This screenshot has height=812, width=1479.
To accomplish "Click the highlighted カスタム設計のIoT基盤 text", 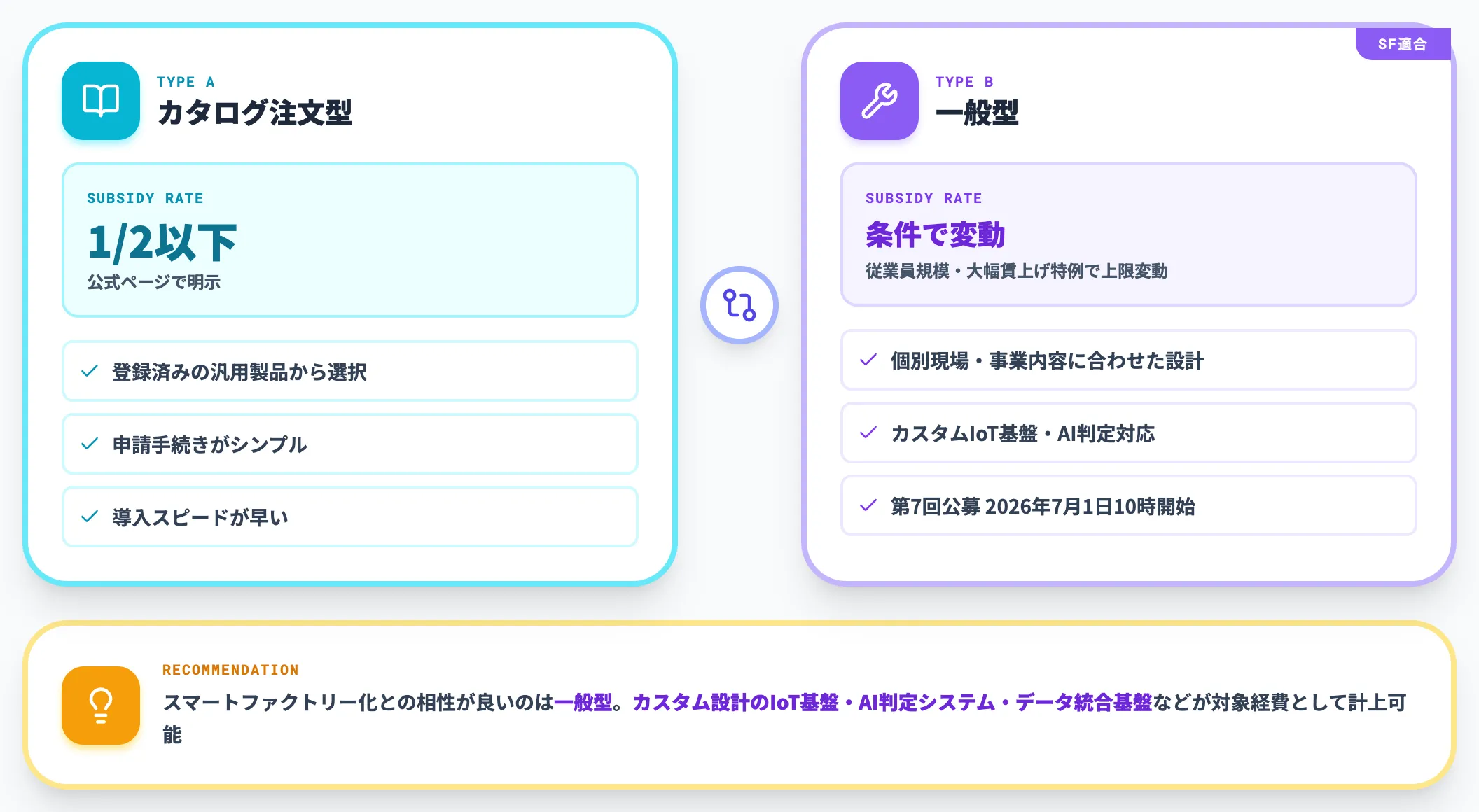I will [x=735, y=702].
